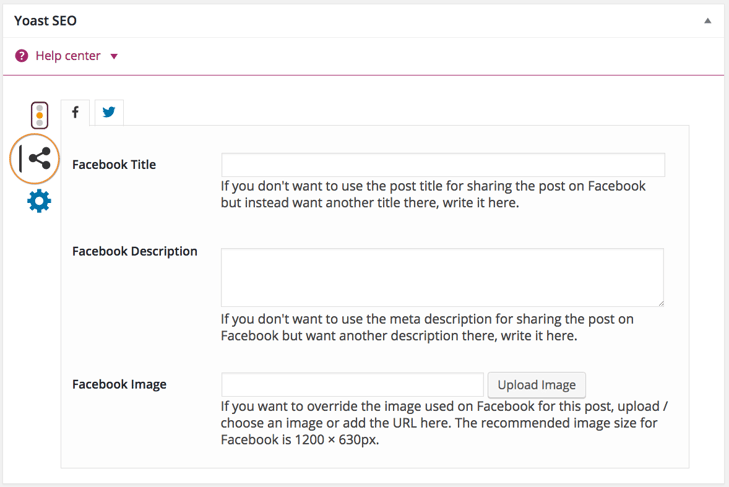Viewport: 729px width, 487px height.
Task: Collapse the Yoast SEO panel with the arrow
Action: click(708, 21)
